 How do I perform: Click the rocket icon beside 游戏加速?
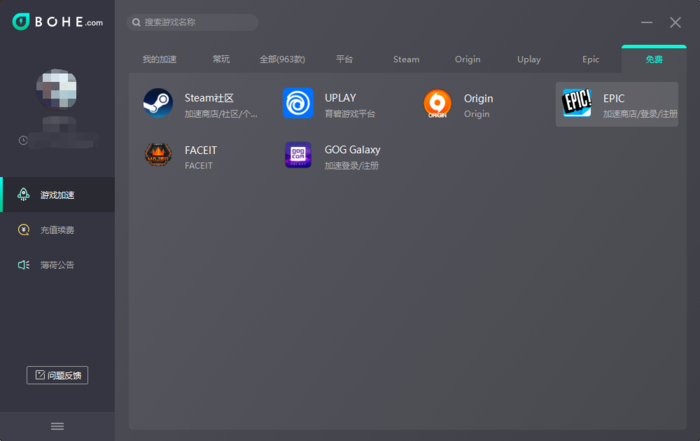click(23, 195)
